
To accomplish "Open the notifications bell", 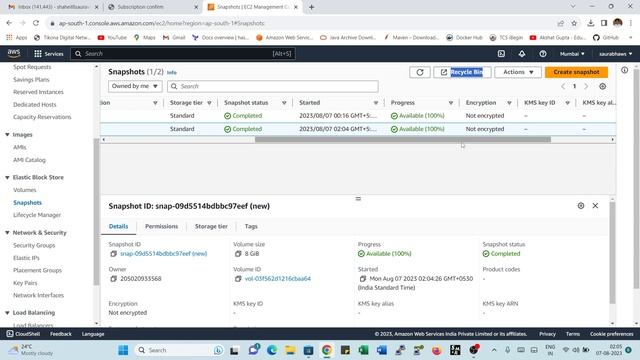I will pyautogui.click(x=522, y=53).
